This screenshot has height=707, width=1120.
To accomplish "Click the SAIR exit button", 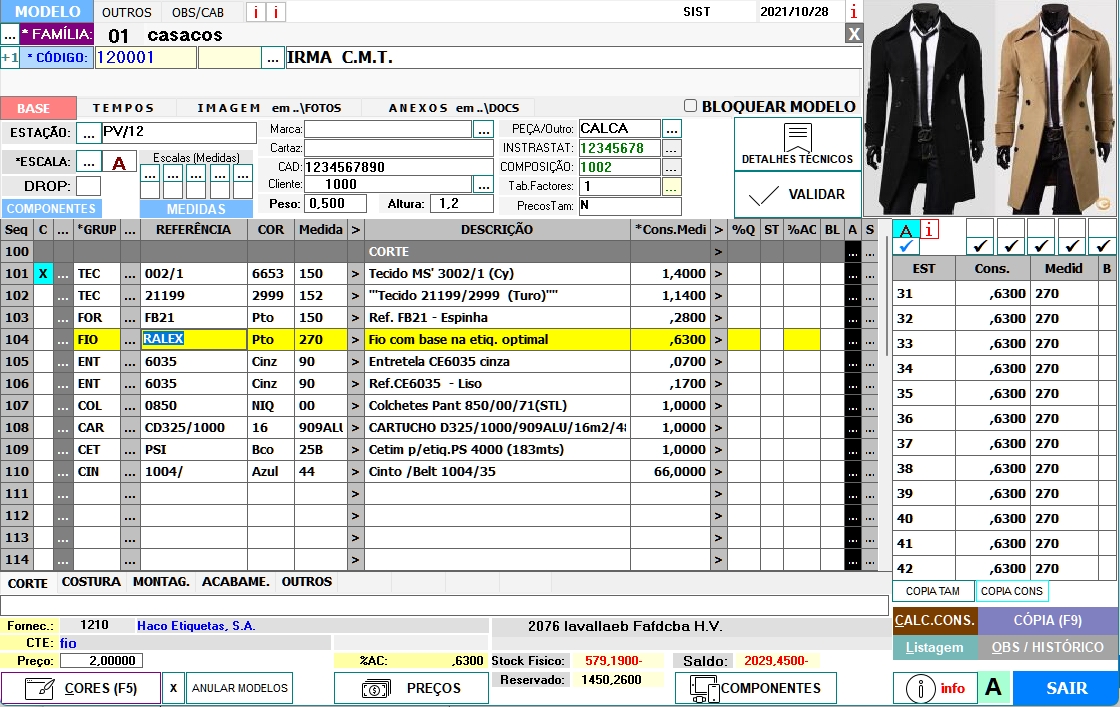I will click(1065, 688).
